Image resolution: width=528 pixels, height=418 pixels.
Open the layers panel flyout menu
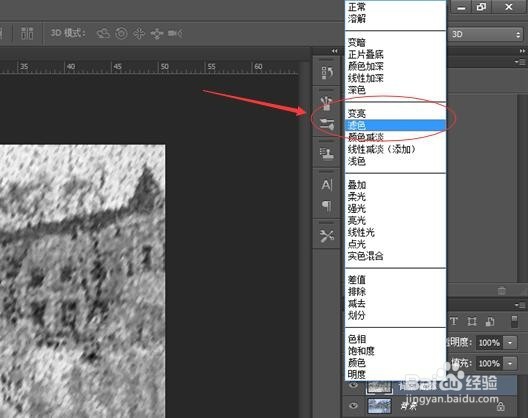tap(520, 306)
